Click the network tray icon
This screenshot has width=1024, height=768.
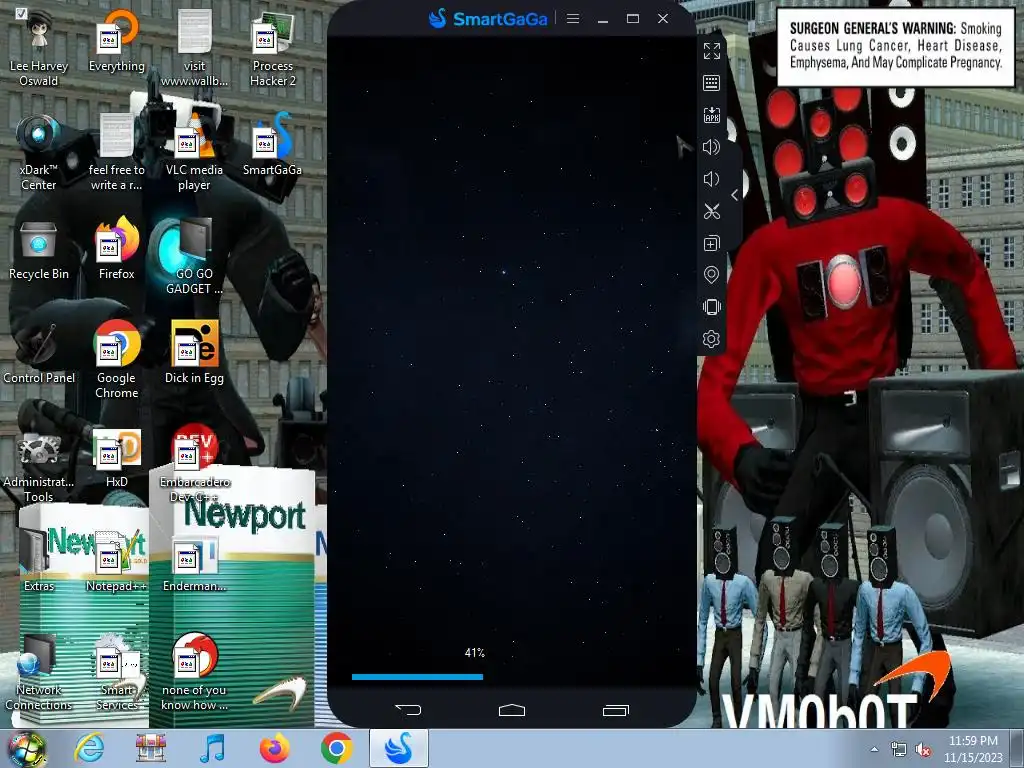tap(899, 750)
